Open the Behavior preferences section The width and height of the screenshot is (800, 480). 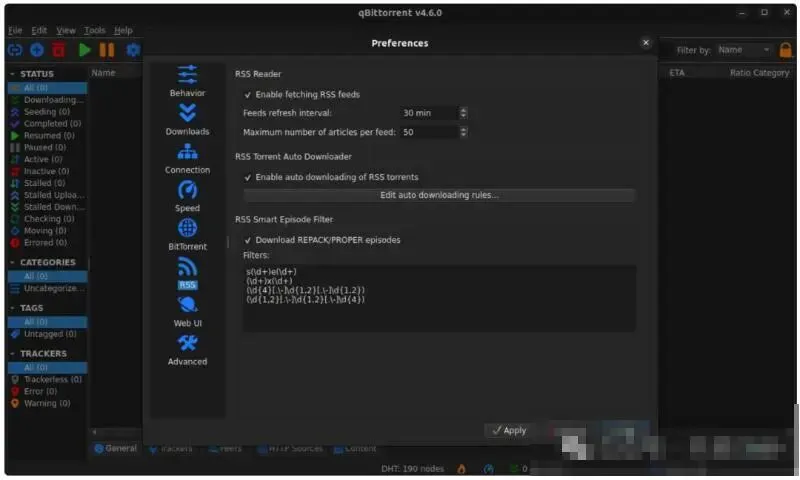(x=187, y=81)
